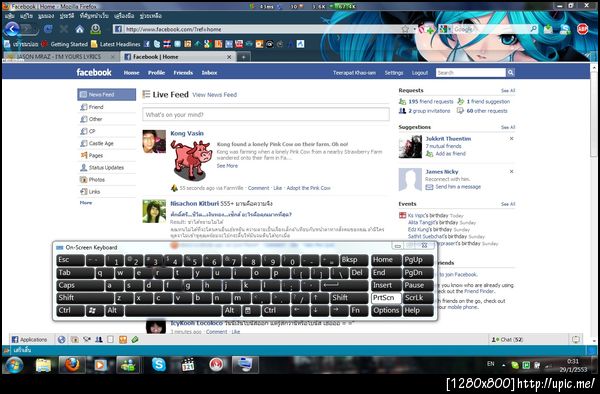This screenshot has height=394, width=600.
Task: Click the Windows Start orb
Action: (x=15, y=365)
